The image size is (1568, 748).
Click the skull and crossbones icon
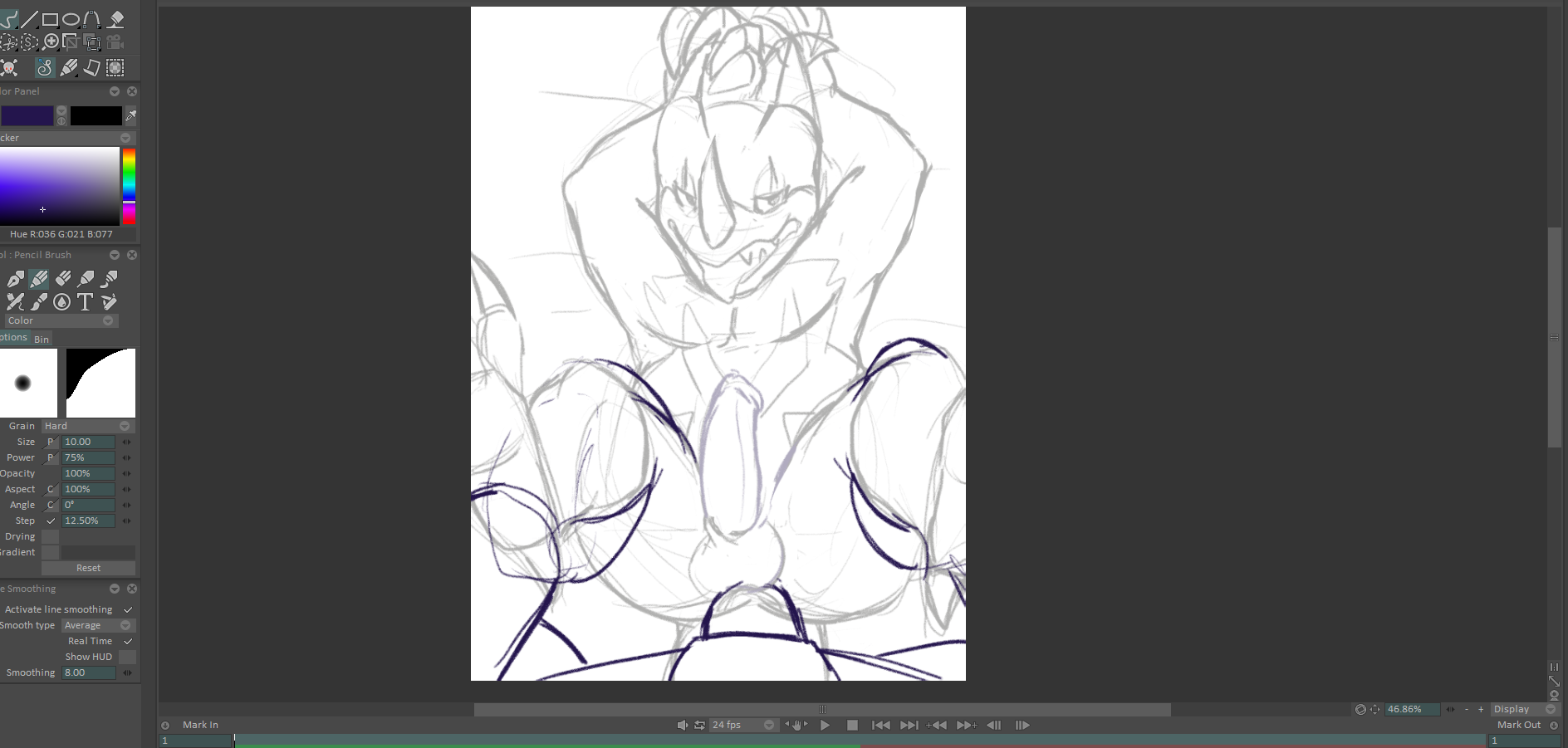click(x=9, y=68)
